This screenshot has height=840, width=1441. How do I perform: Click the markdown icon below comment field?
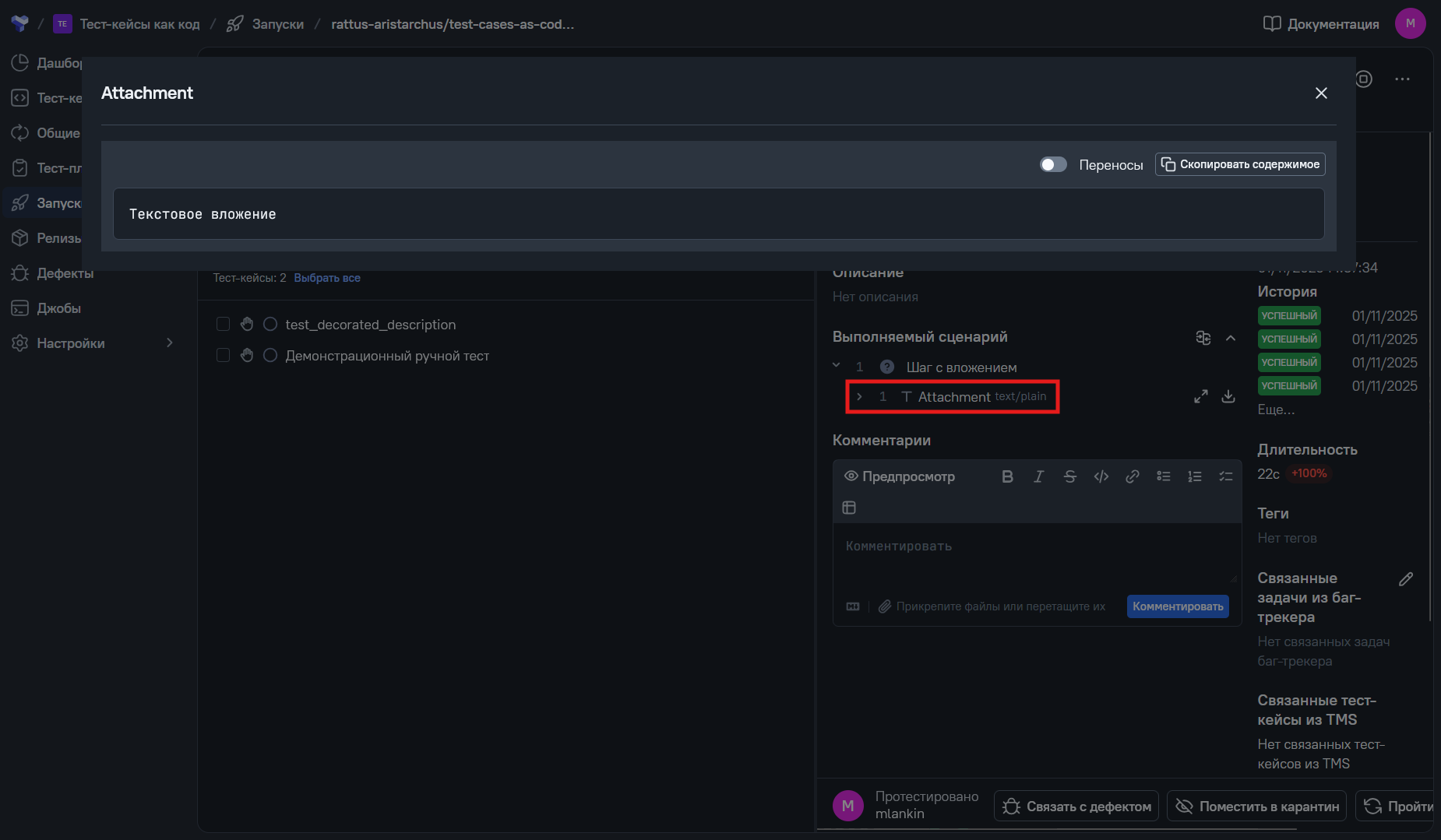853,606
